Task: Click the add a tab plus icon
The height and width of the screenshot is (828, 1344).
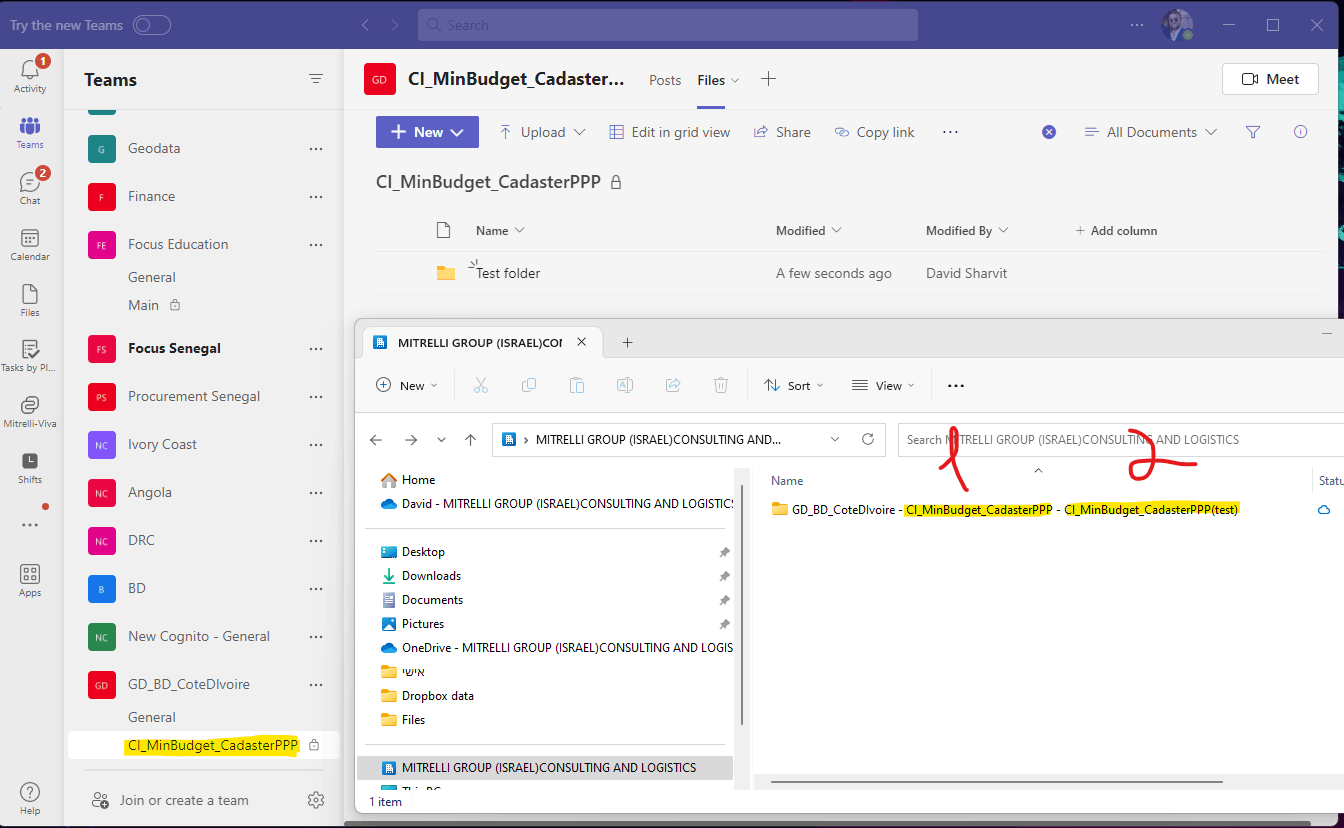Action: [768, 79]
